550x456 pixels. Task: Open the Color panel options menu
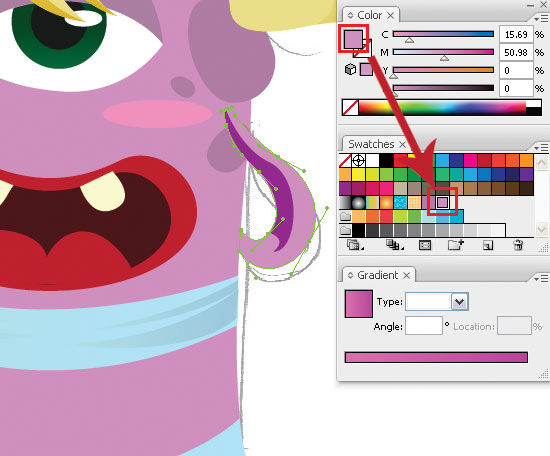pyautogui.click(x=542, y=18)
